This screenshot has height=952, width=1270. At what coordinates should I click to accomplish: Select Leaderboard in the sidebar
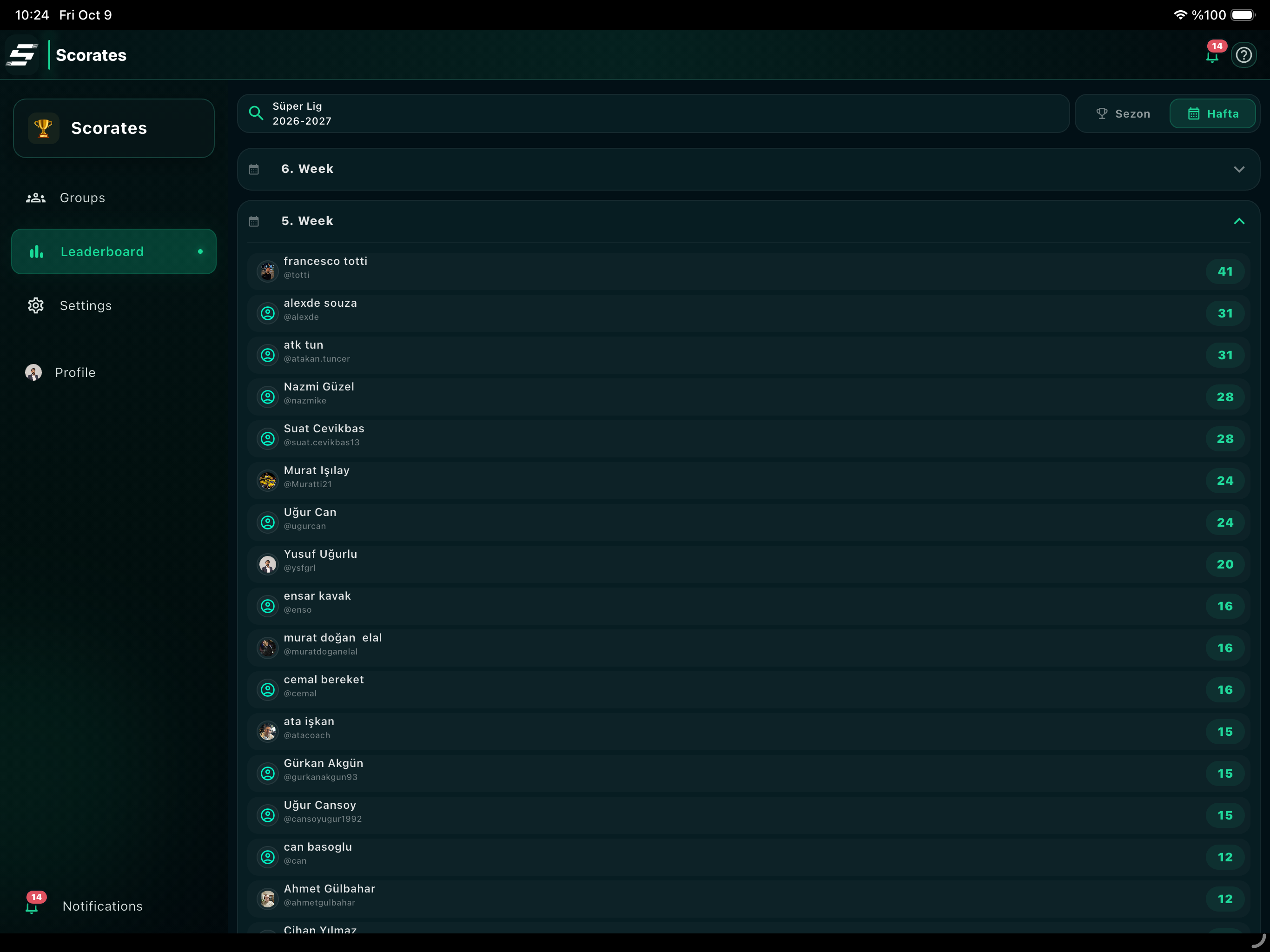(x=114, y=251)
